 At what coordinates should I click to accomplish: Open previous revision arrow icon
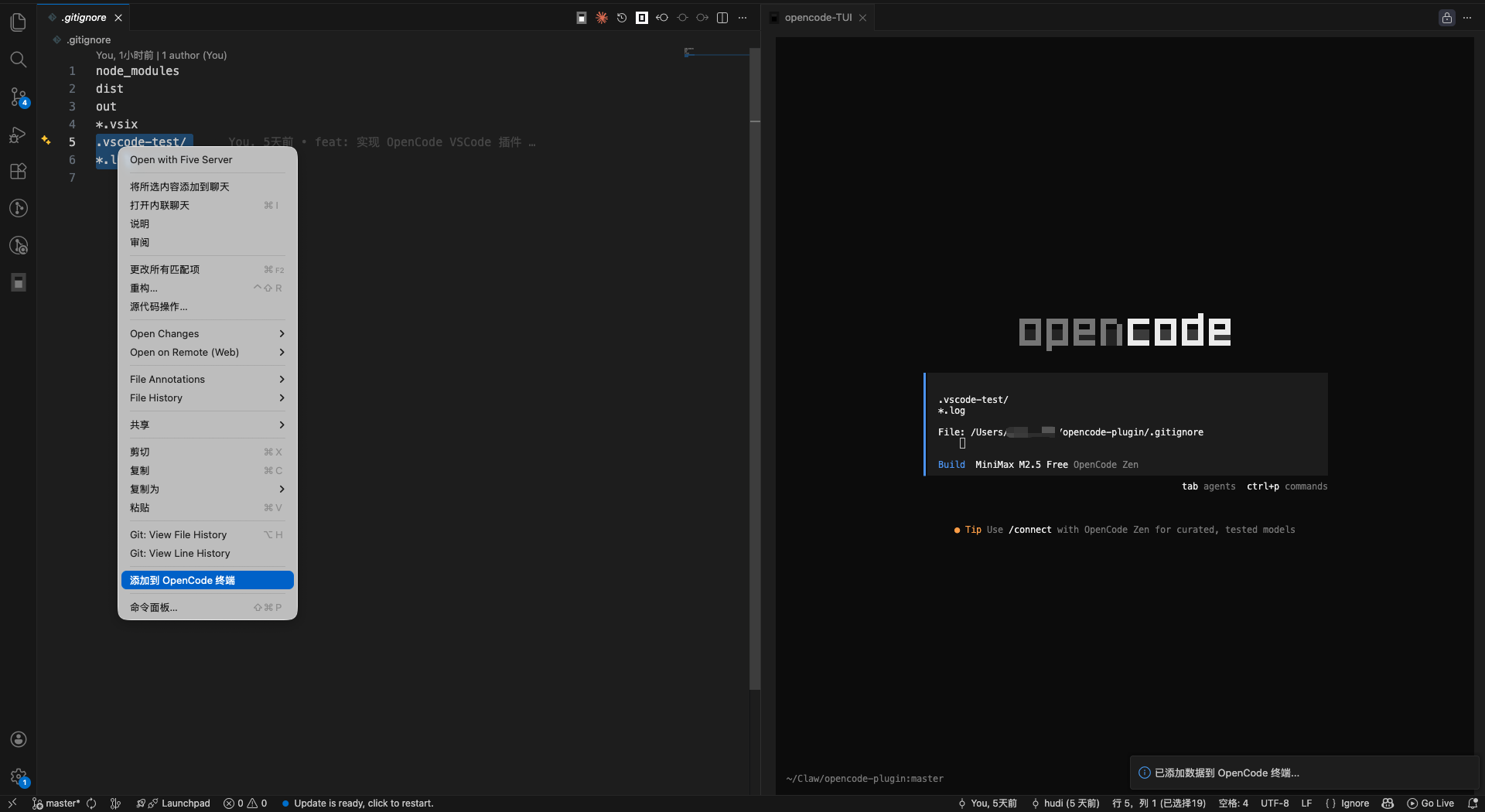pos(662,18)
